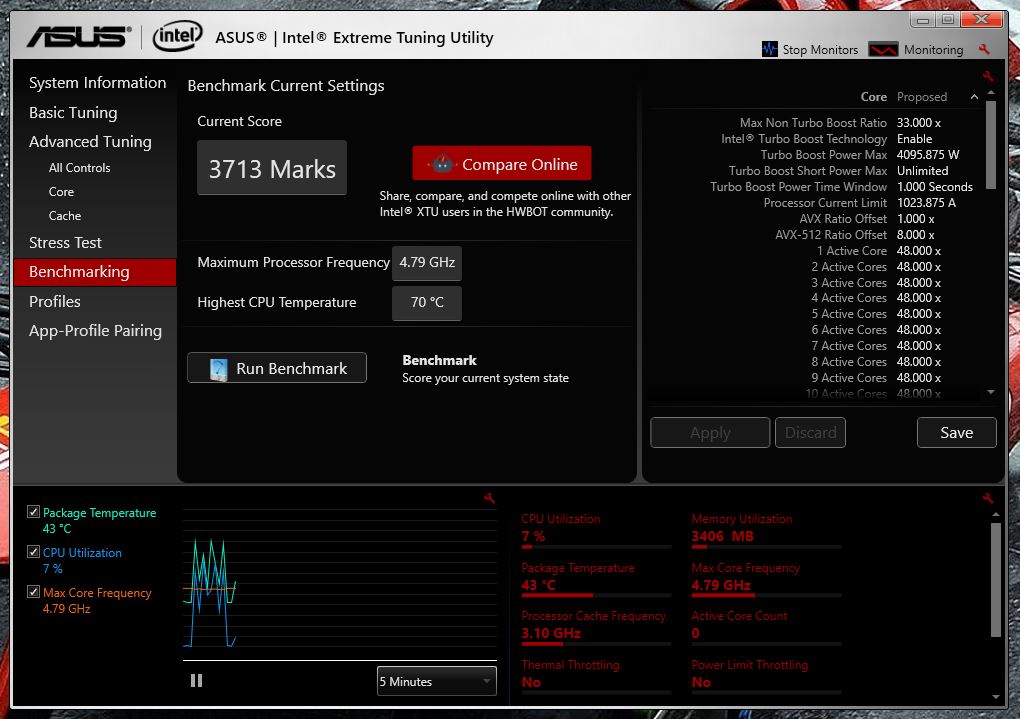Viewport: 1020px width, 719px height.
Task: Click wrench icon above Core settings list
Action: click(988, 76)
